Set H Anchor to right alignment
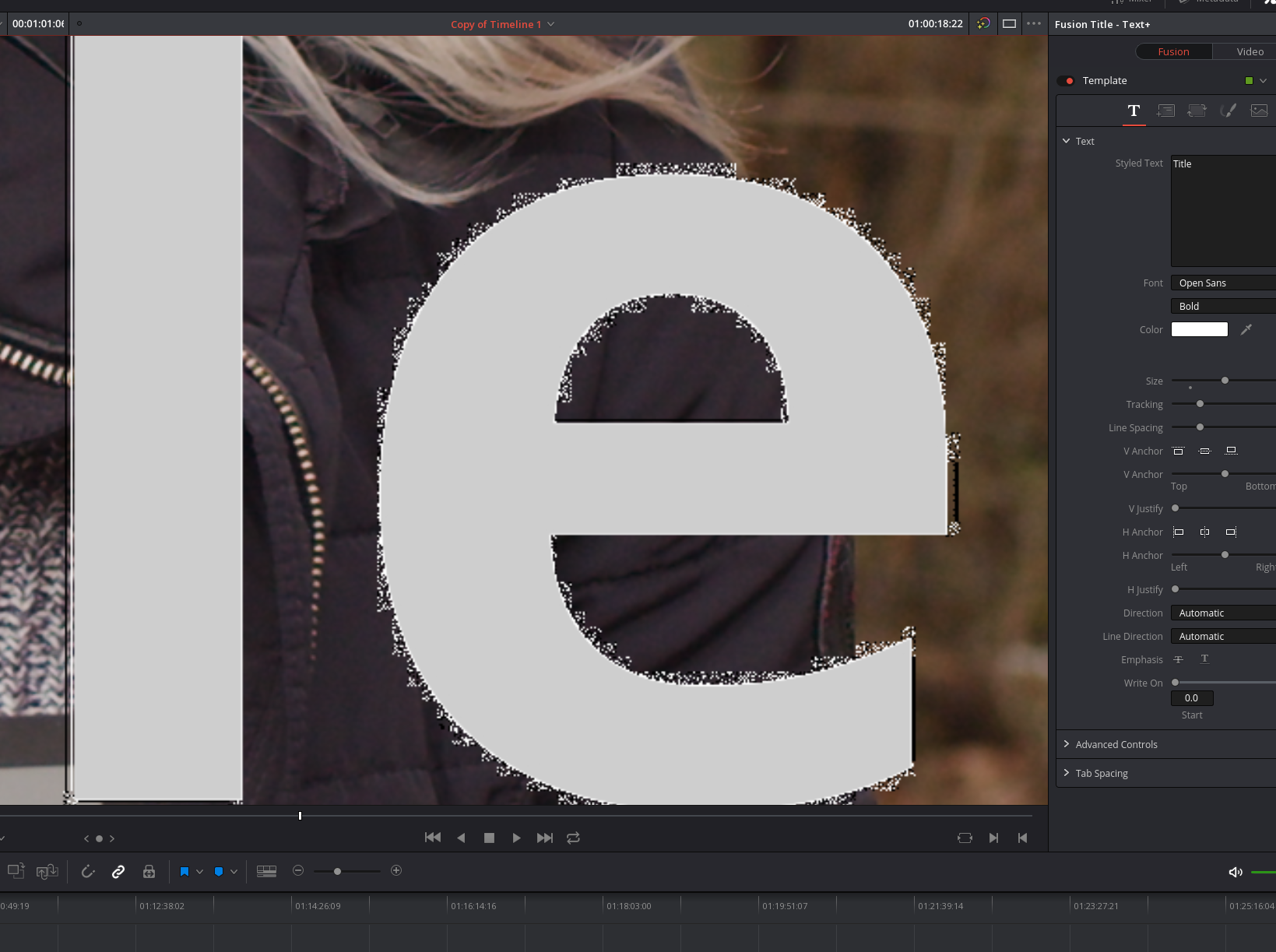 (1231, 532)
